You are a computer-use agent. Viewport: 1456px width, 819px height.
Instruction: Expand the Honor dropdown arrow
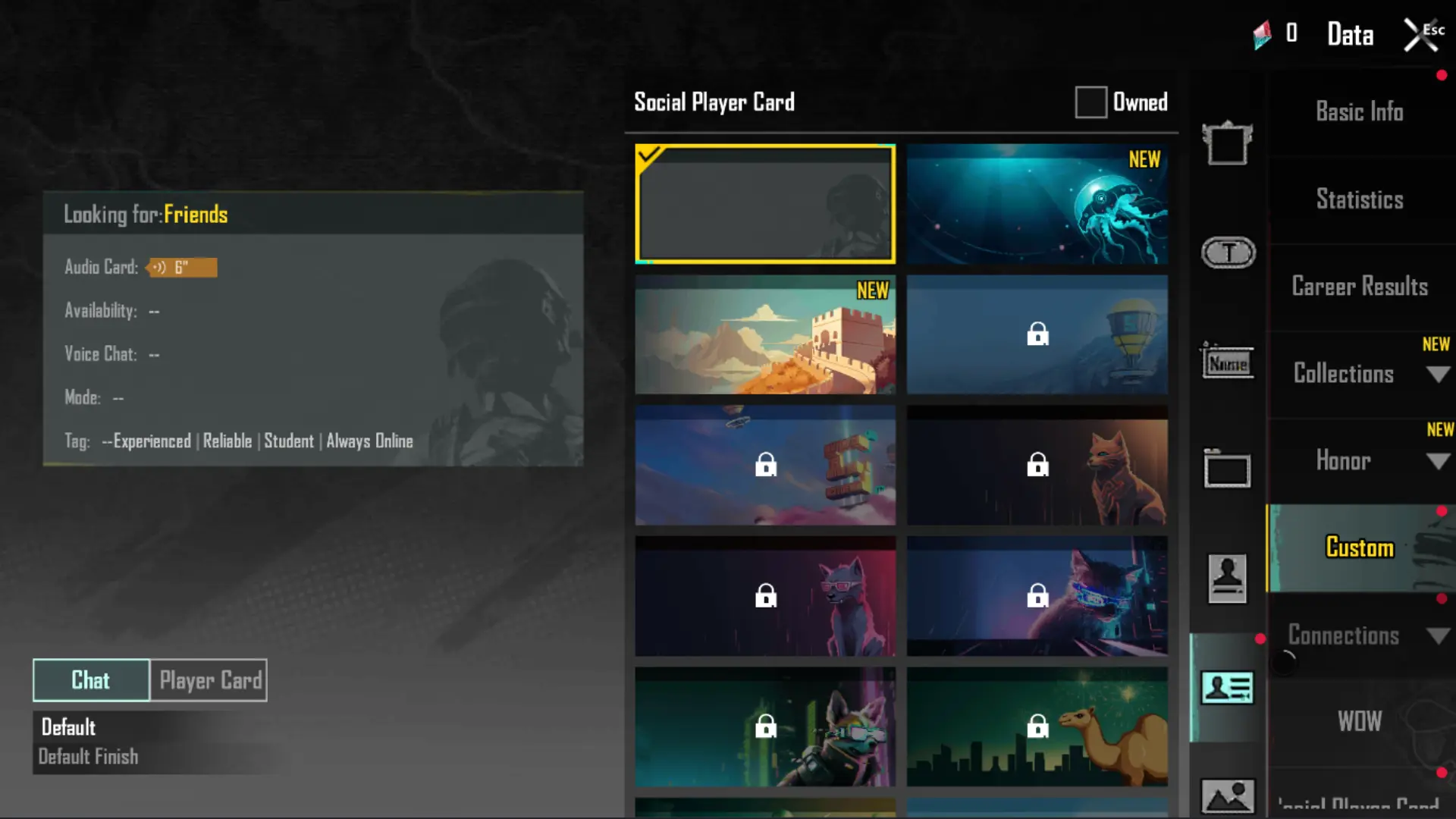coord(1438,461)
